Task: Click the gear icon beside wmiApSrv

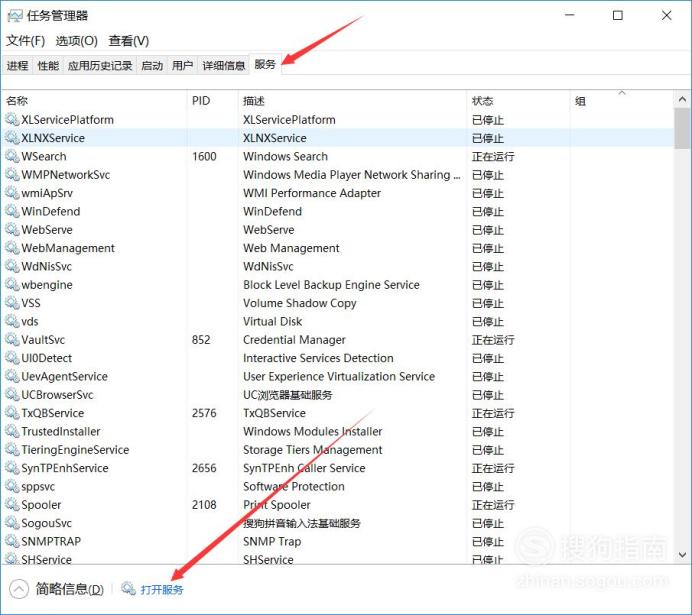Action: point(12,193)
